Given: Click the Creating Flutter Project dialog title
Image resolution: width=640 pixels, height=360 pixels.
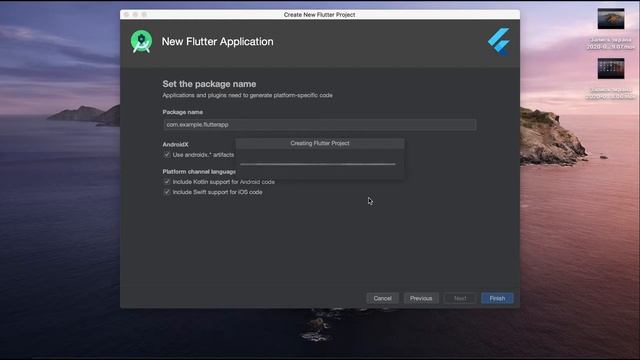Looking at the screenshot, I should coord(320,143).
